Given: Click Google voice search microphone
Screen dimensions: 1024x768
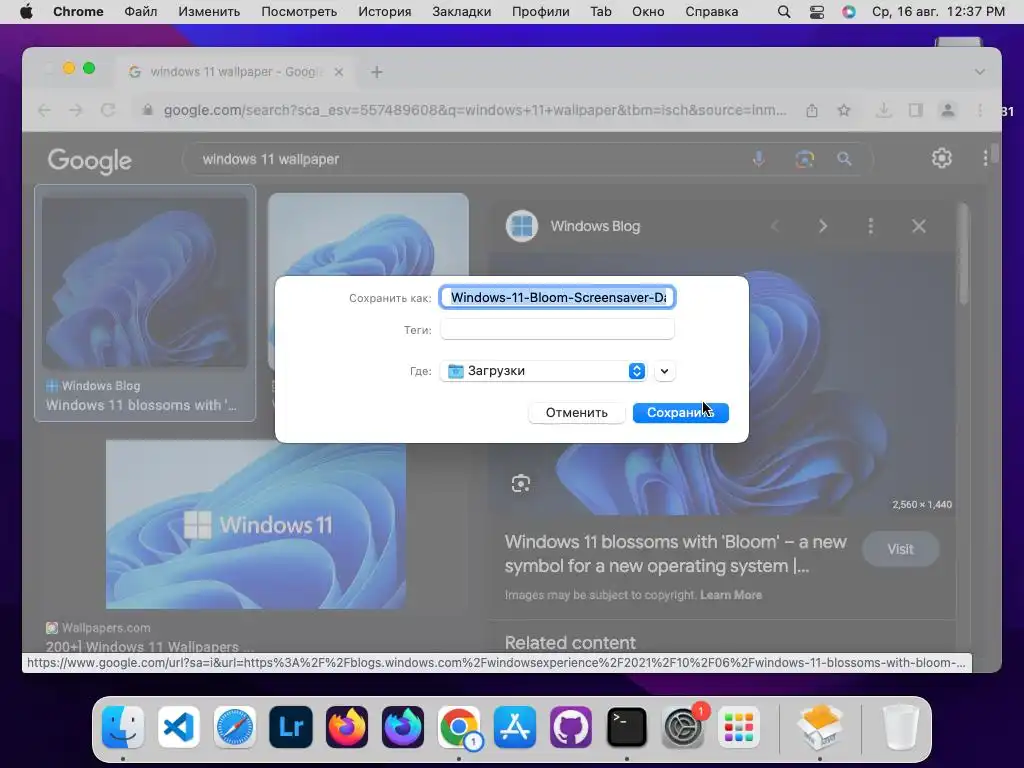Looking at the screenshot, I should (758, 159).
